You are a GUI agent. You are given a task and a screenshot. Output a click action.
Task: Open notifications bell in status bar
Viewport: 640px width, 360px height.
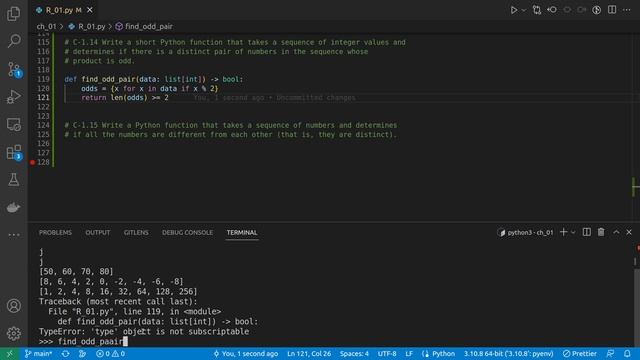click(627, 354)
